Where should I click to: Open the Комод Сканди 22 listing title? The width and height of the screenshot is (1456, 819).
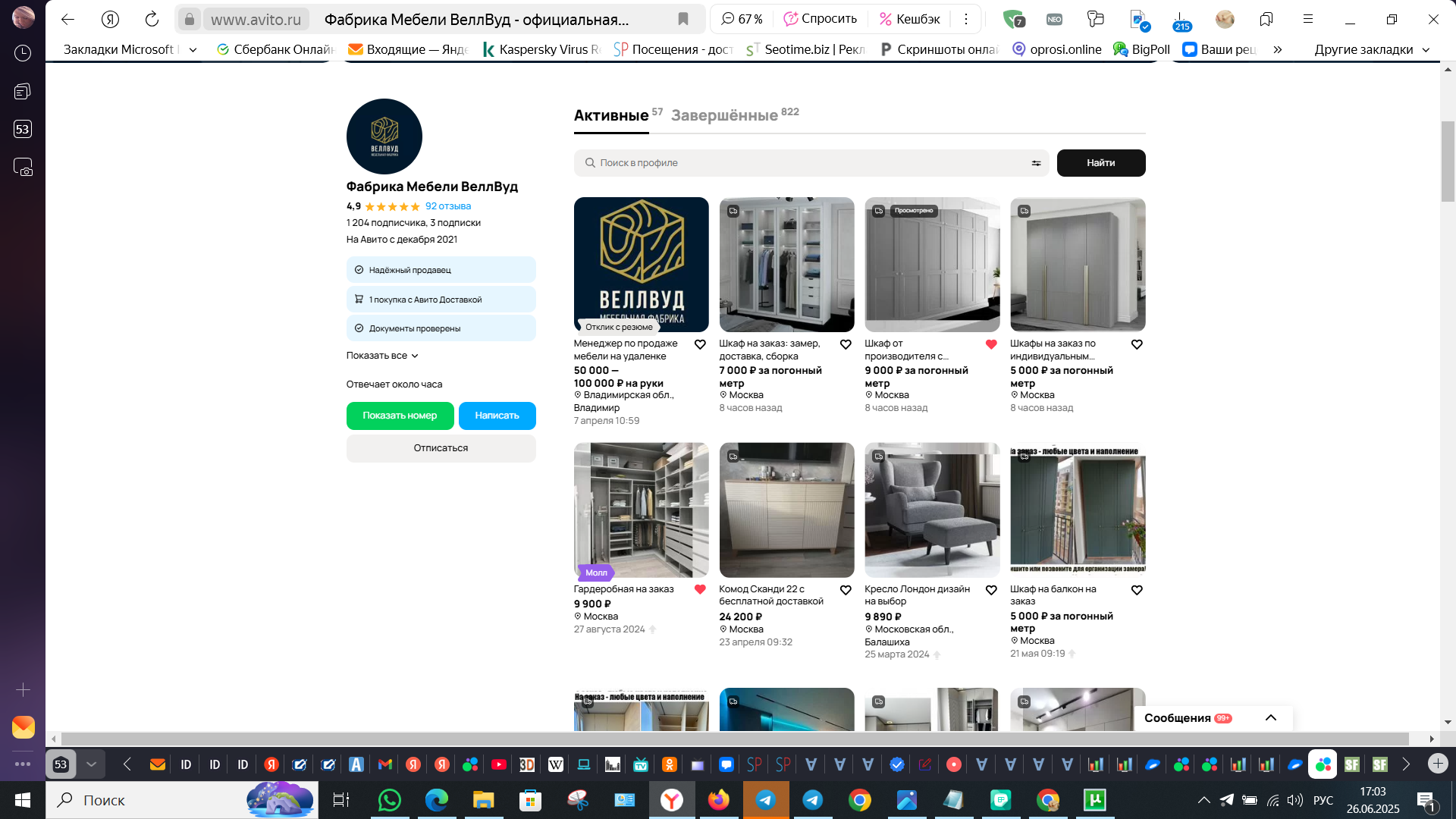pos(771,595)
